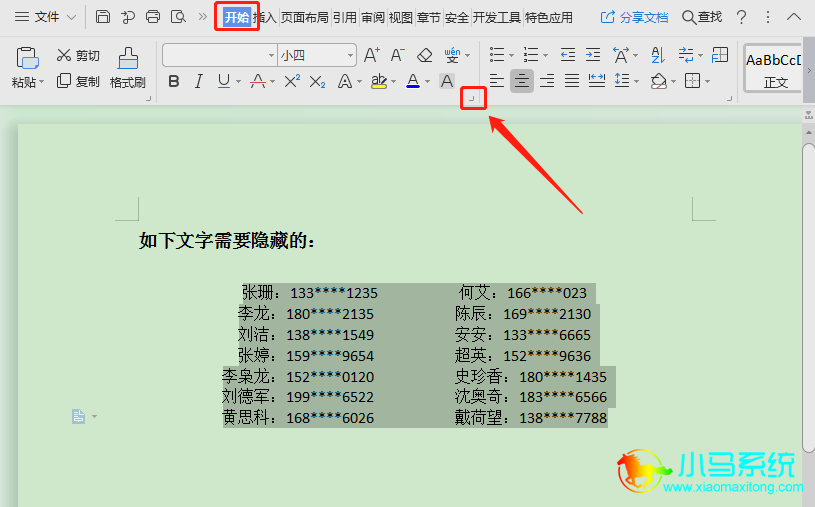
Task: Click the 粘贴 paste icon
Action: (x=27, y=58)
